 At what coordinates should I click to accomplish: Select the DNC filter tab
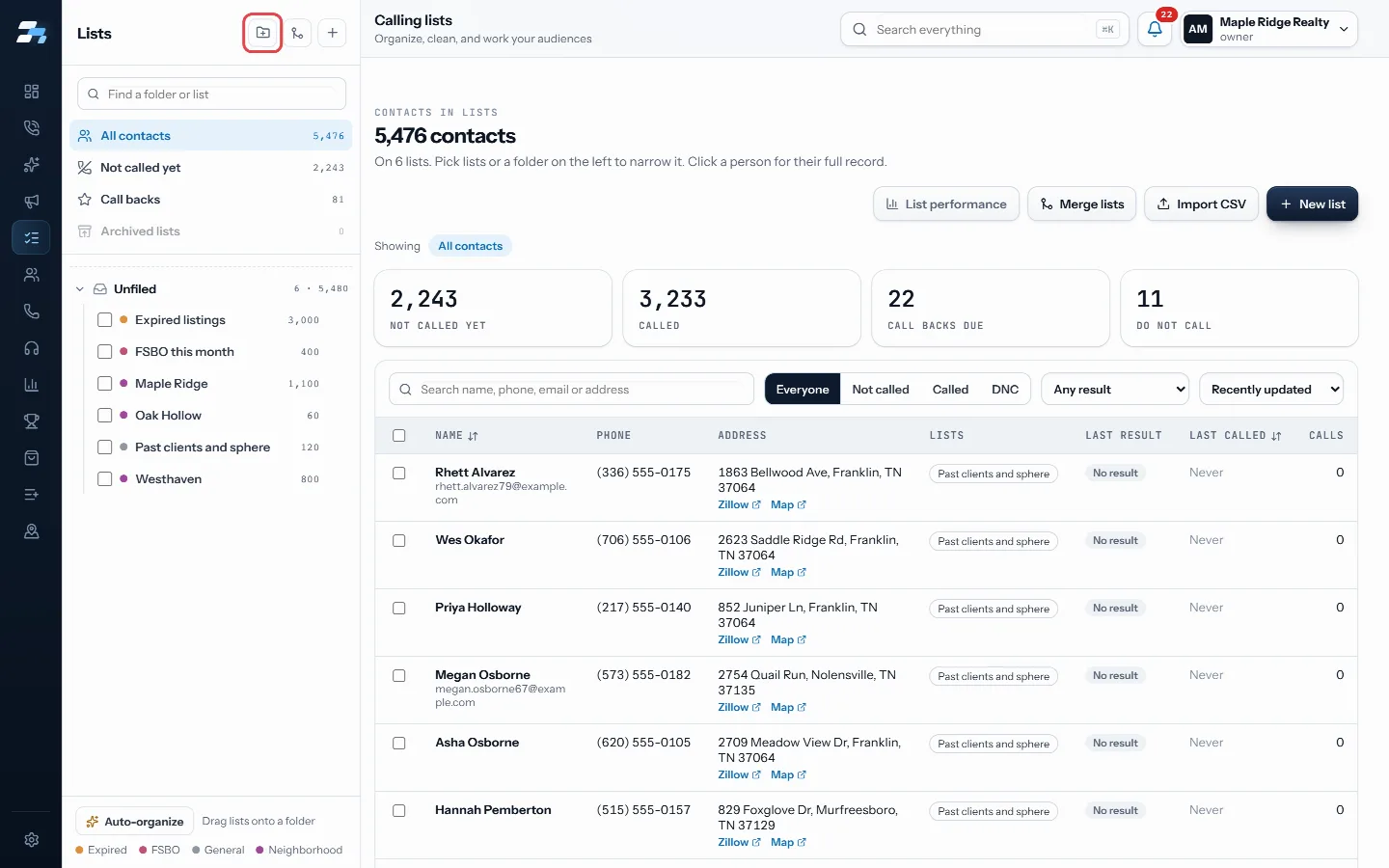point(1005,390)
